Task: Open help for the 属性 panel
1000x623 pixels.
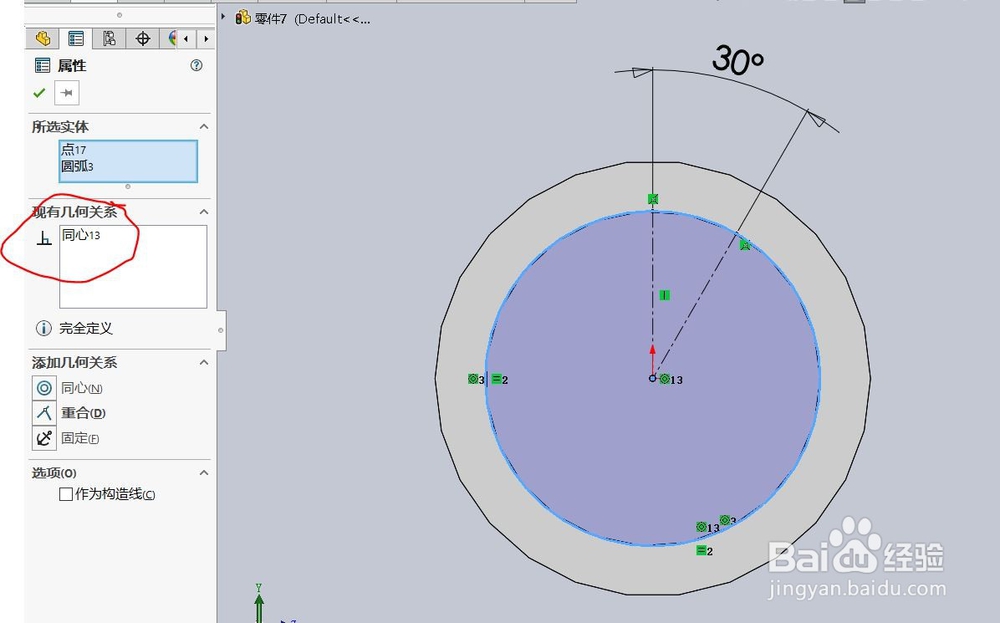Action: [x=196, y=65]
